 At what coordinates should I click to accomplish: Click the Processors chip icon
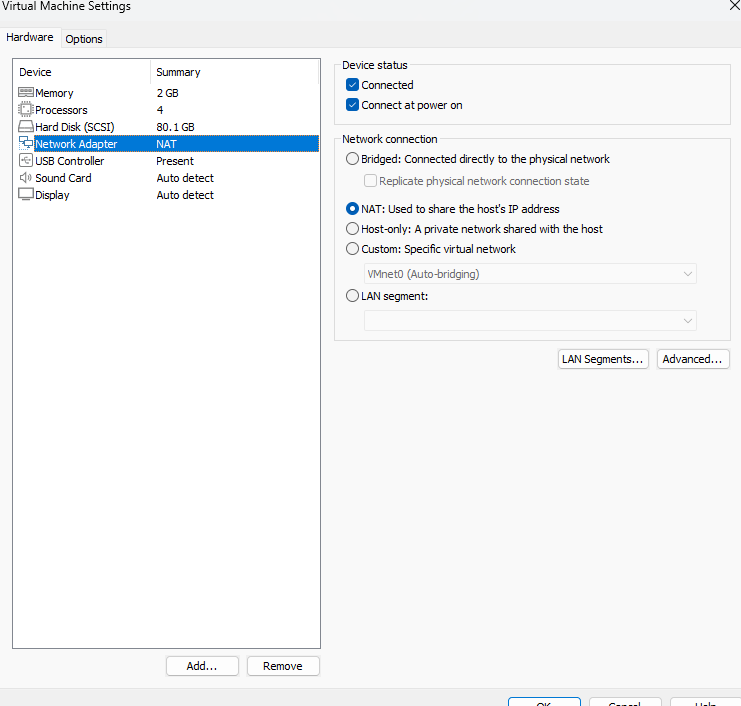pyautogui.click(x=26, y=109)
